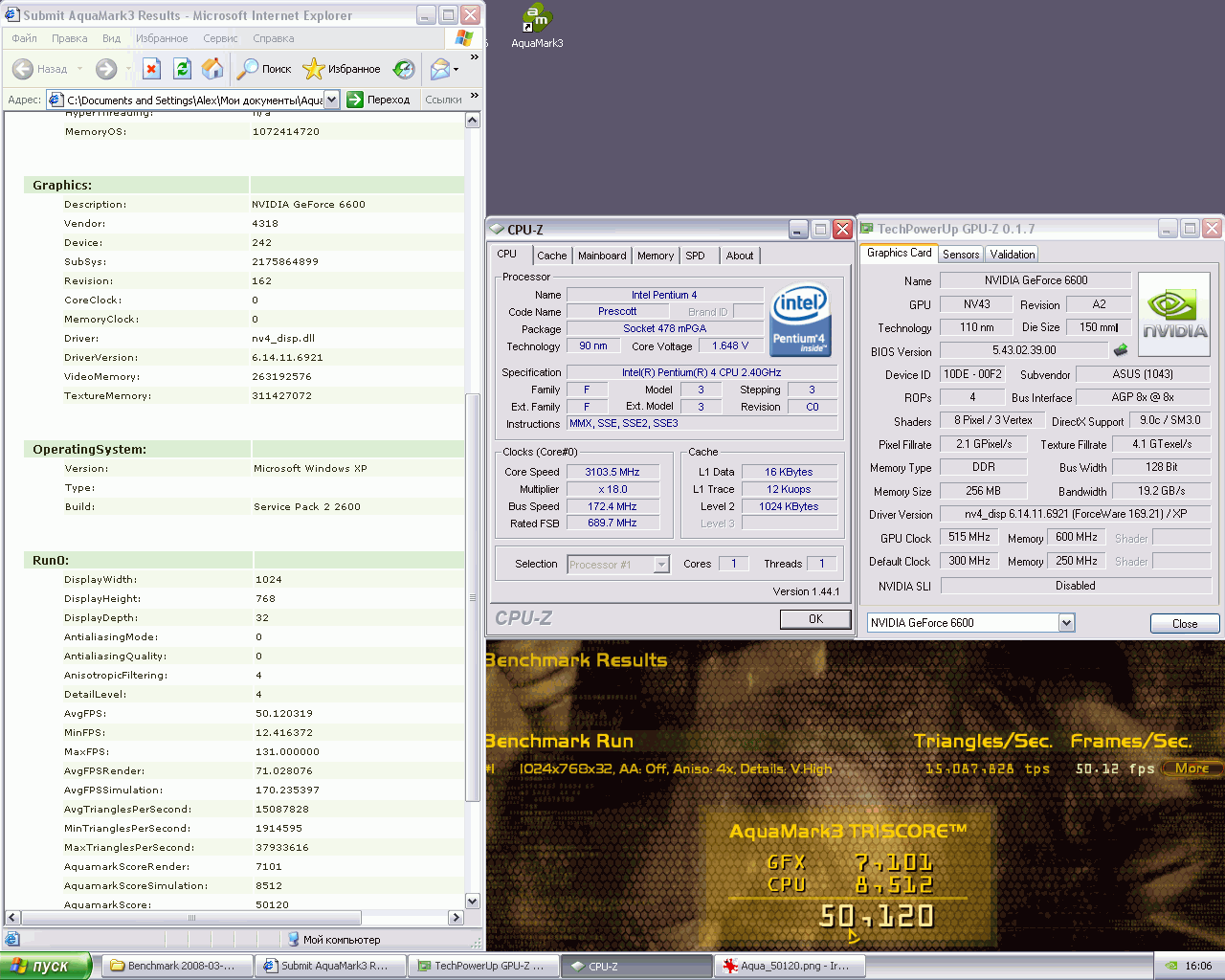Open the Избранное menu in Internet Explorer

(x=162, y=38)
